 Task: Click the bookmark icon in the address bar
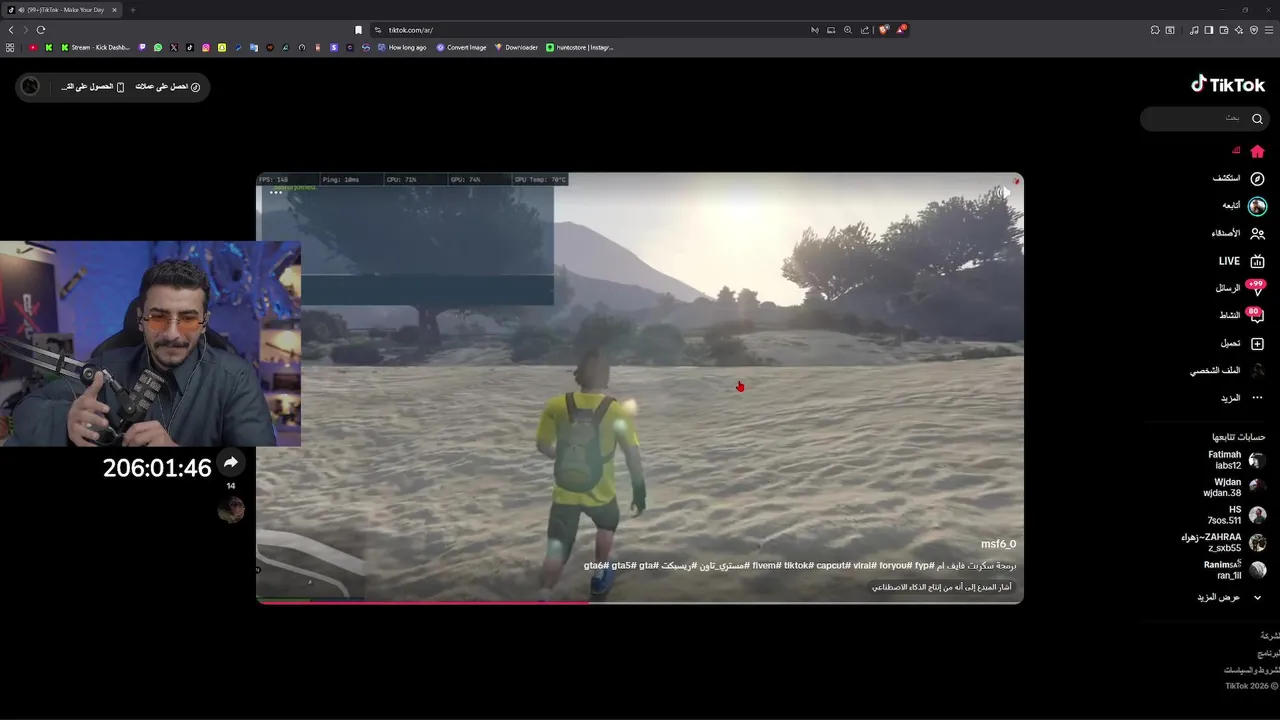pos(359,30)
